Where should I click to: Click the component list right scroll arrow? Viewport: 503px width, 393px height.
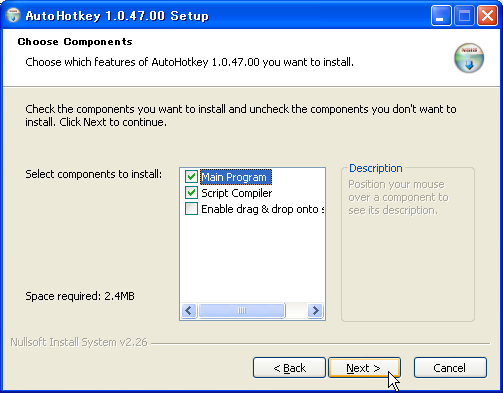[315, 311]
